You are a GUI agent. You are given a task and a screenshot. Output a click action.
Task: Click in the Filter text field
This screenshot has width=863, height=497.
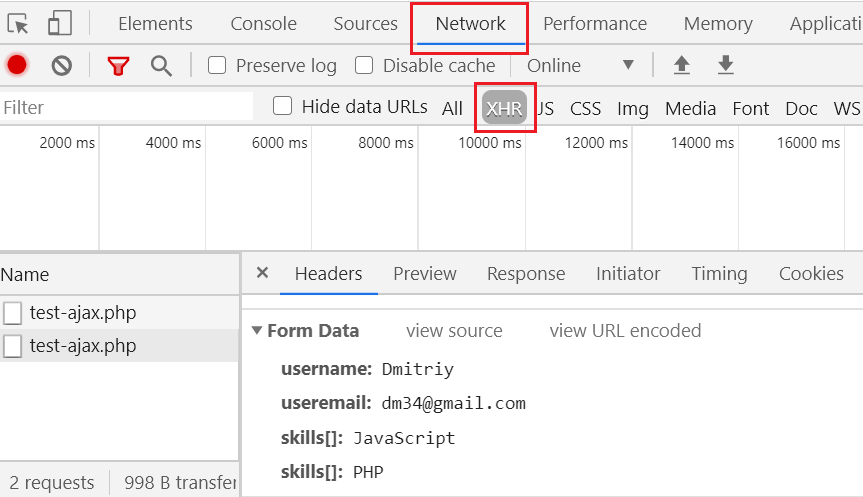click(125, 107)
